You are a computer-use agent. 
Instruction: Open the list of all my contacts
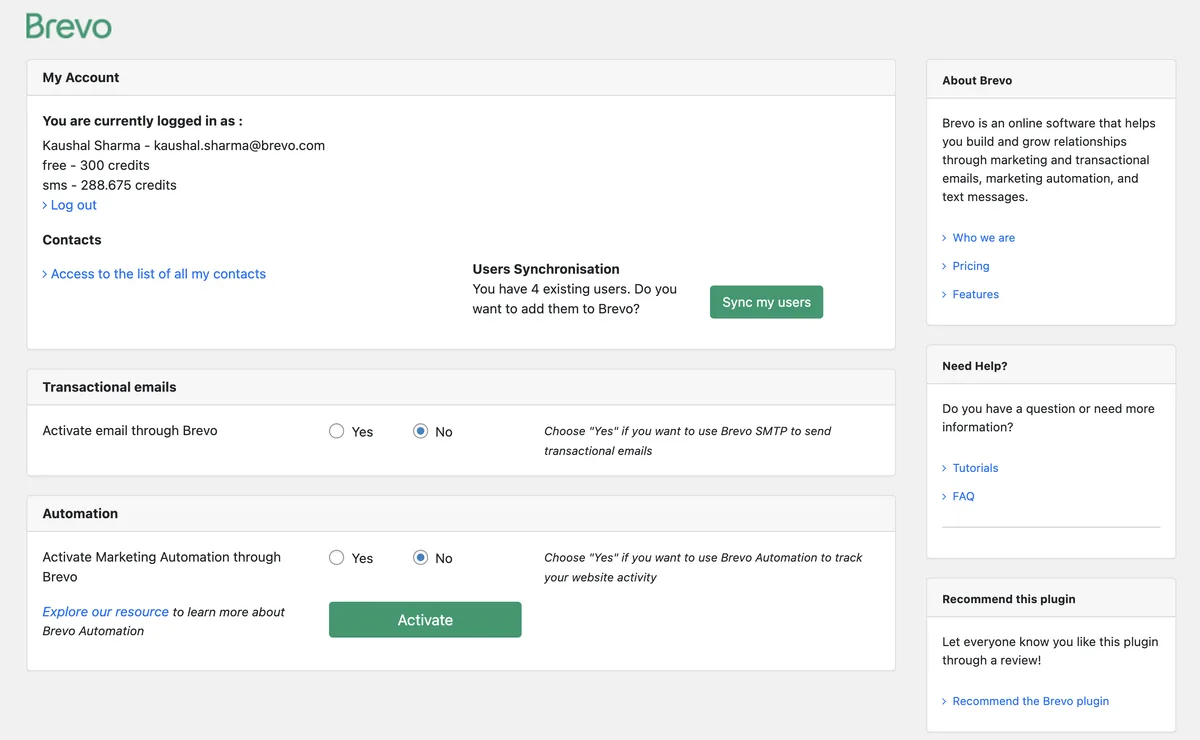[x=158, y=274]
